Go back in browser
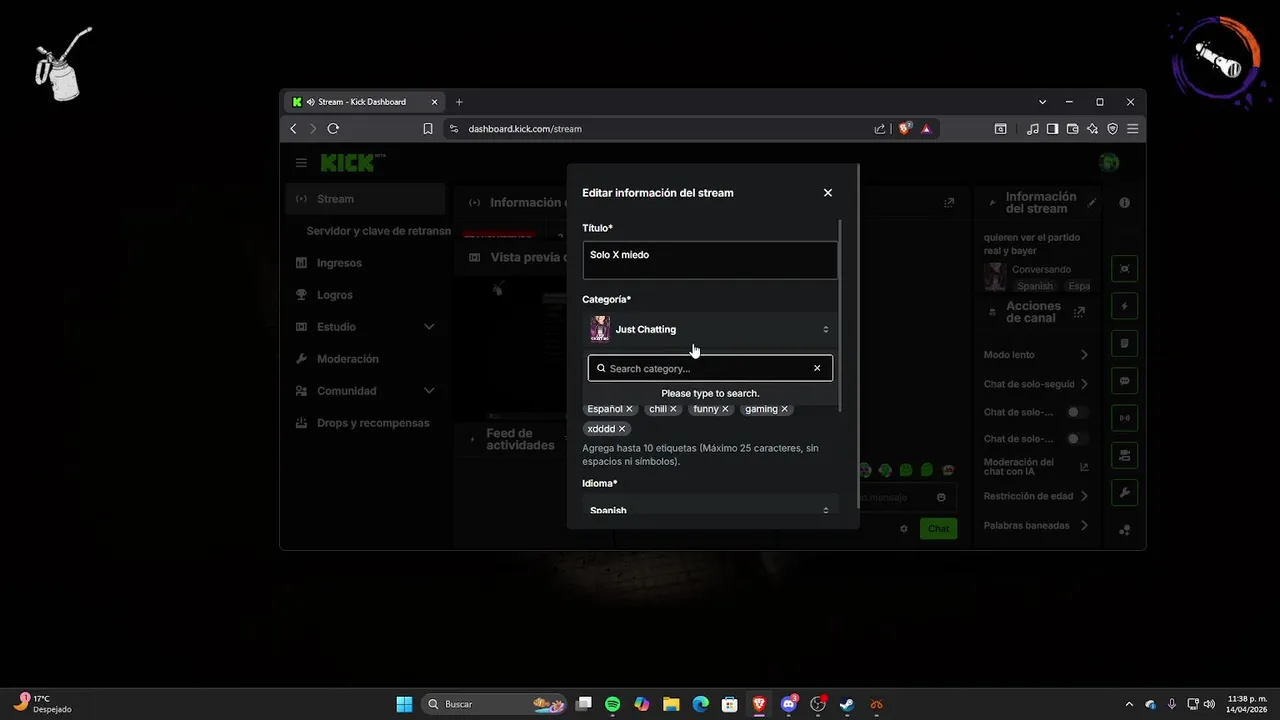The width and height of the screenshot is (1280, 720). pos(293,128)
